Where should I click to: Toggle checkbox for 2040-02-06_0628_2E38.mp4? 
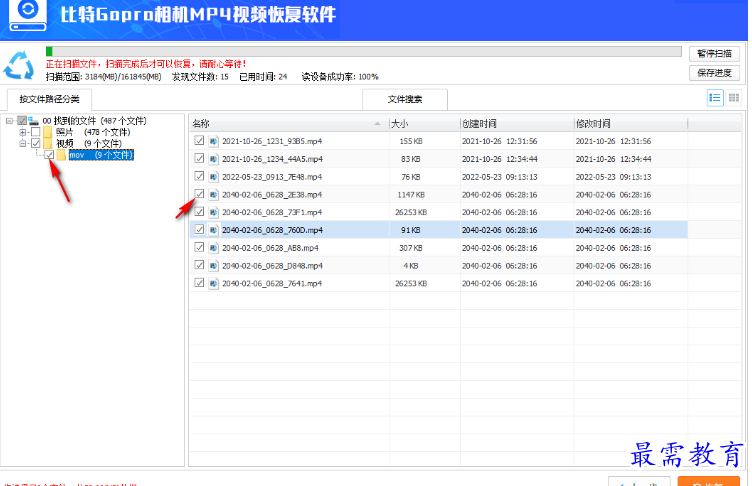pos(200,194)
